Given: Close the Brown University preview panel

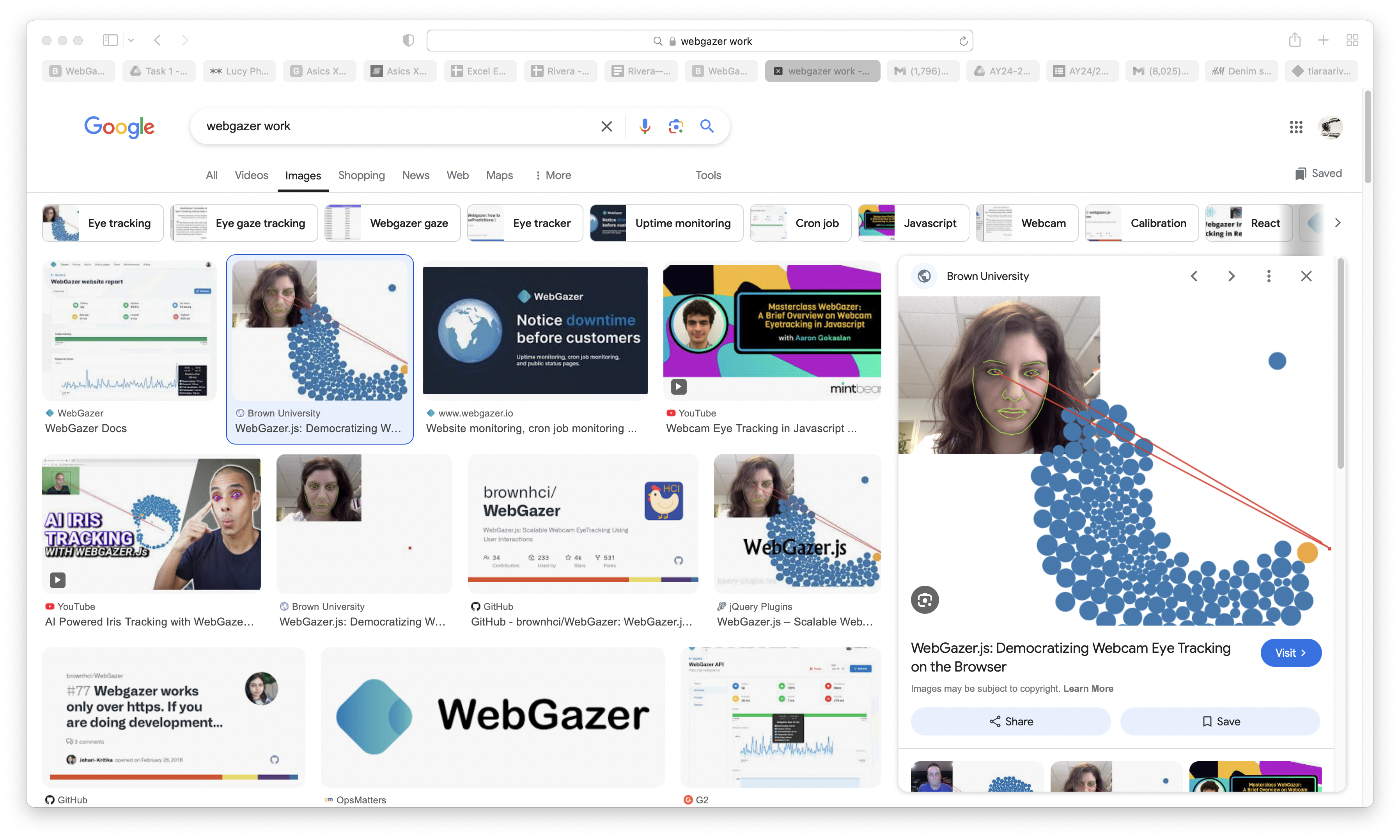Looking at the screenshot, I should click(x=1306, y=276).
